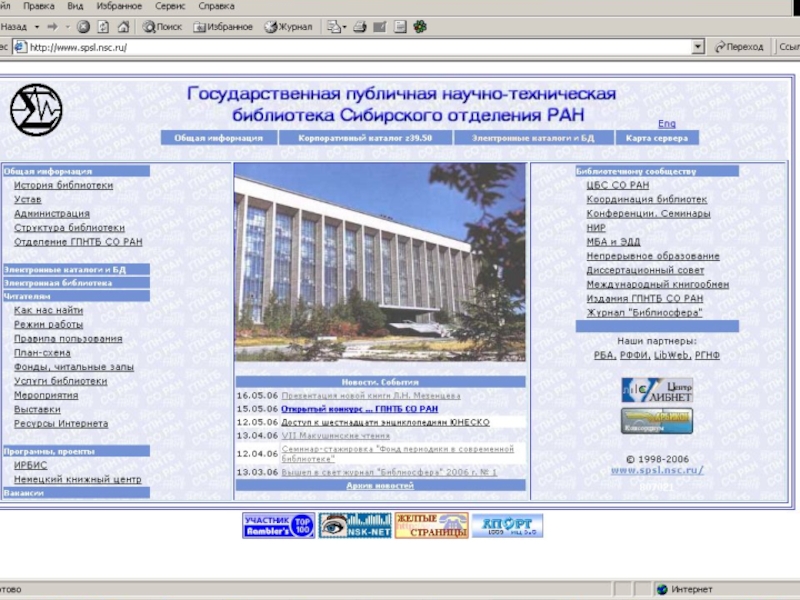The width and height of the screenshot is (800, 600).
Task: Select the Карта сервера navigation tab
Action: [x=656, y=138]
